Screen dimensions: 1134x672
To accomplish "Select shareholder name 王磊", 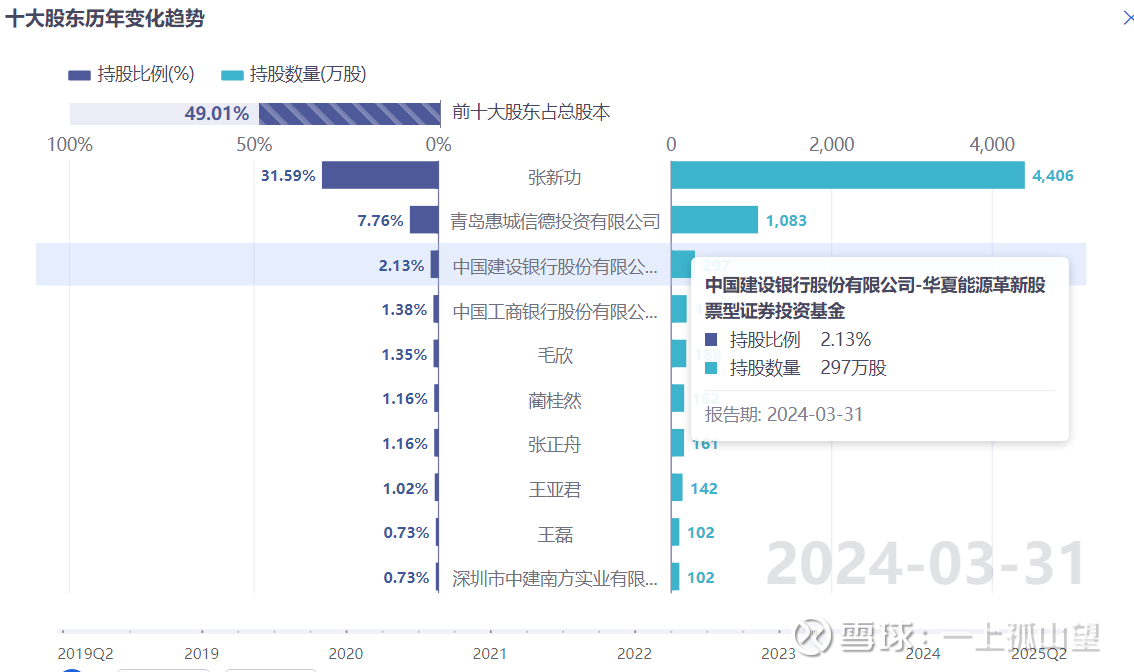I will [x=555, y=535].
